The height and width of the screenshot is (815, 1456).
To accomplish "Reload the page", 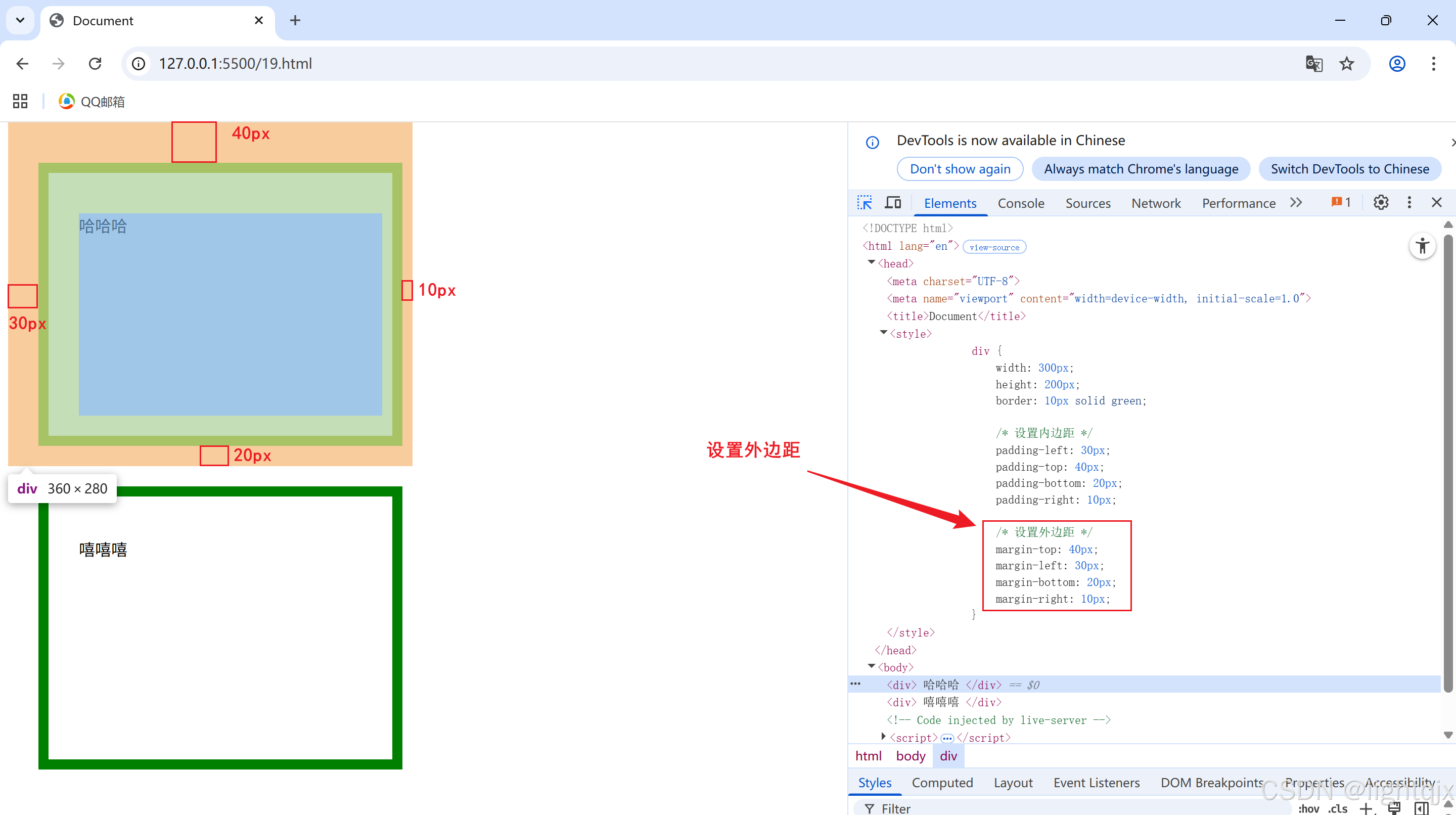I will [x=95, y=64].
